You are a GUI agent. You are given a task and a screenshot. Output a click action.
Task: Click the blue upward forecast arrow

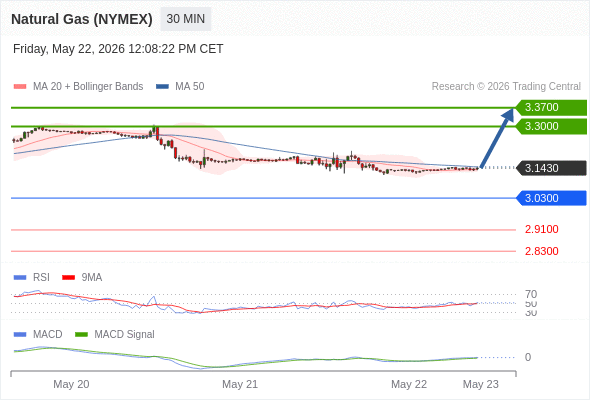coord(497,138)
